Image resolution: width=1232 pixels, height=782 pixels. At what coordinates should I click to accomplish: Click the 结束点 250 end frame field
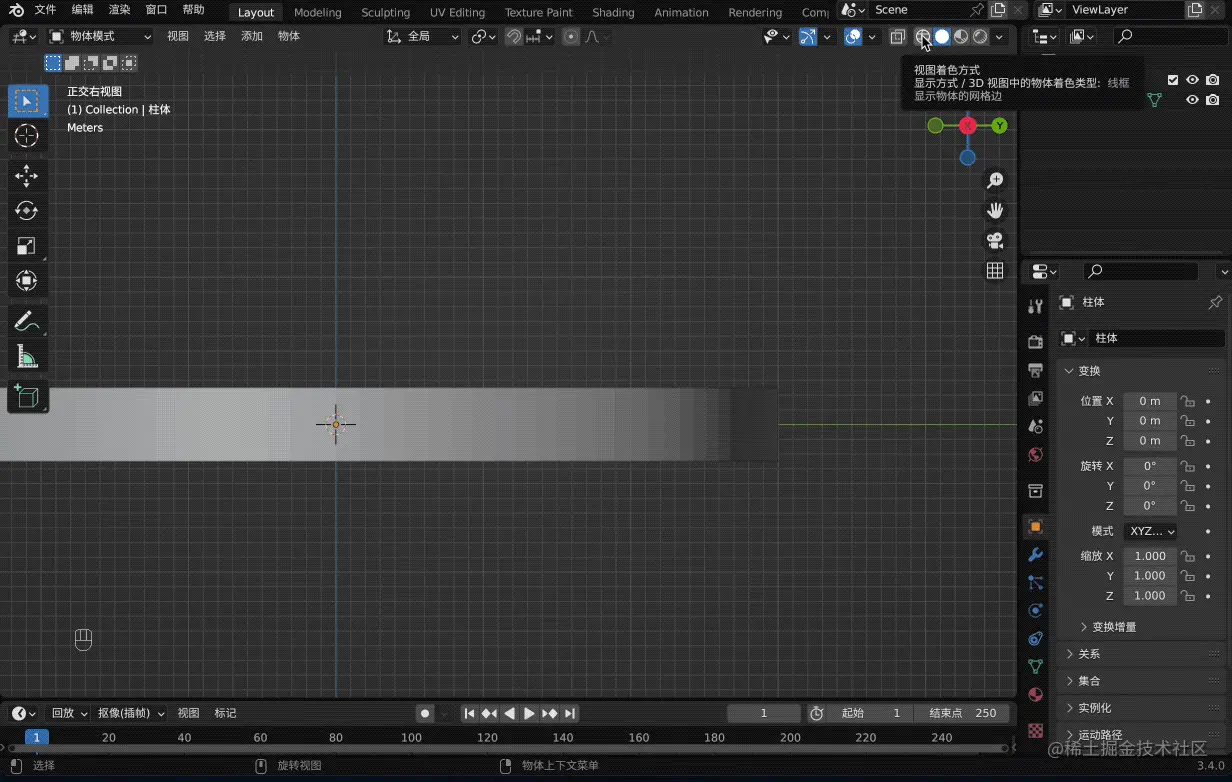[x=963, y=713]
